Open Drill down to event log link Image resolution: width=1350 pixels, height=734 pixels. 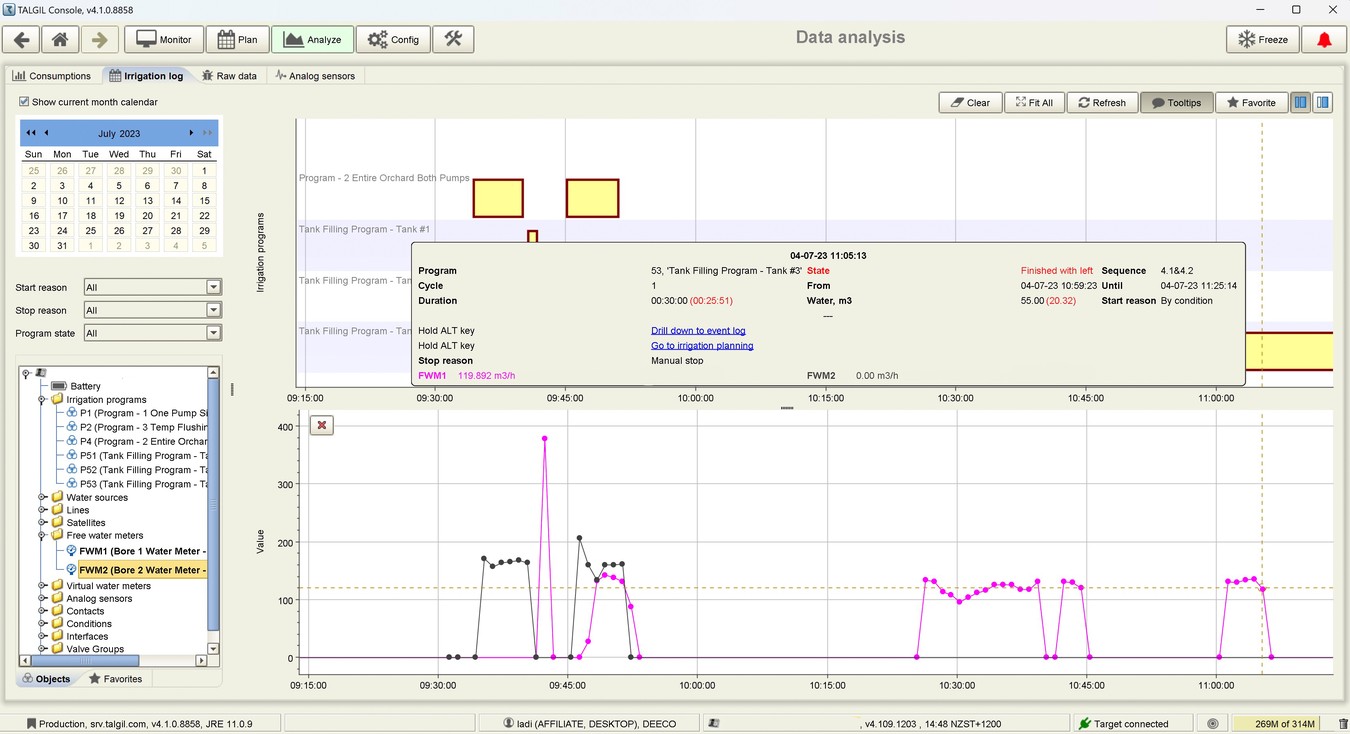point(698,330)
